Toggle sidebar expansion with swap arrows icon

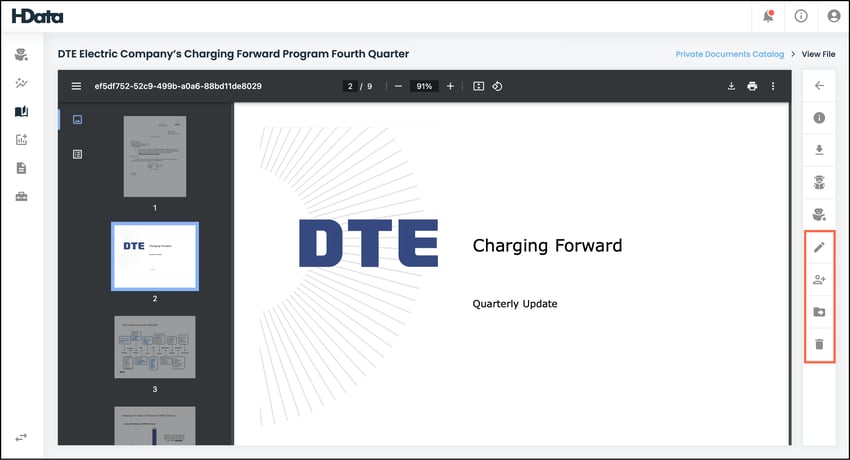coord(21,437)
